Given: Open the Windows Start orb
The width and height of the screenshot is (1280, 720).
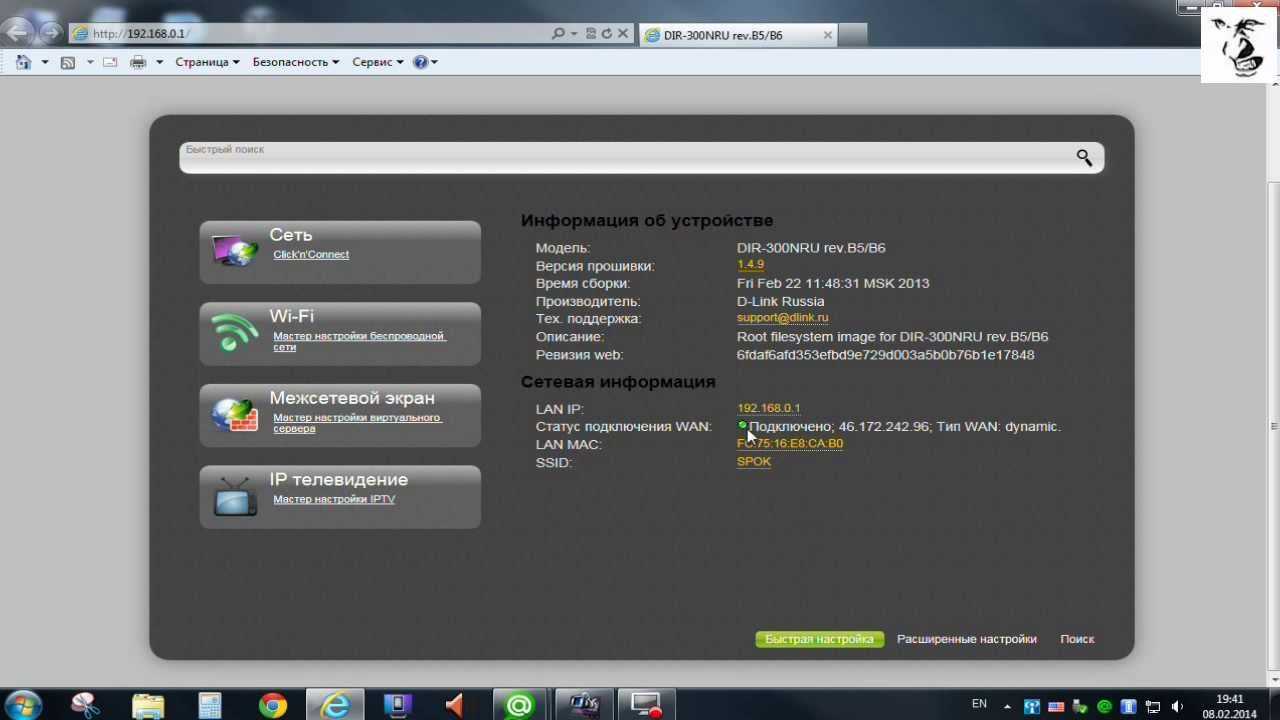Looking at the screenshot, I should click(x=22, y=705).
